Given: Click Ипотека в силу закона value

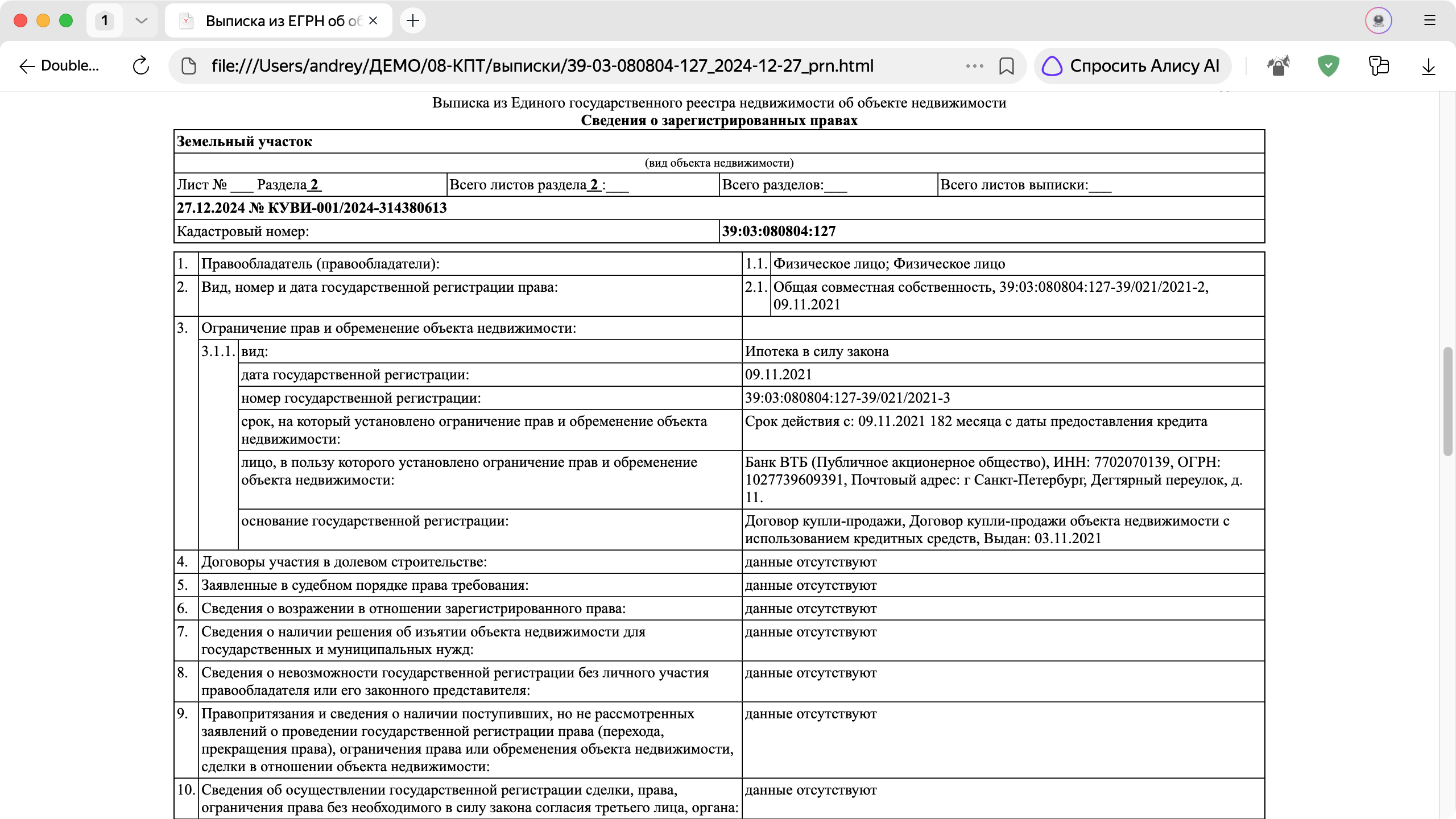Looking at the screenshot, I should (817, 351).
